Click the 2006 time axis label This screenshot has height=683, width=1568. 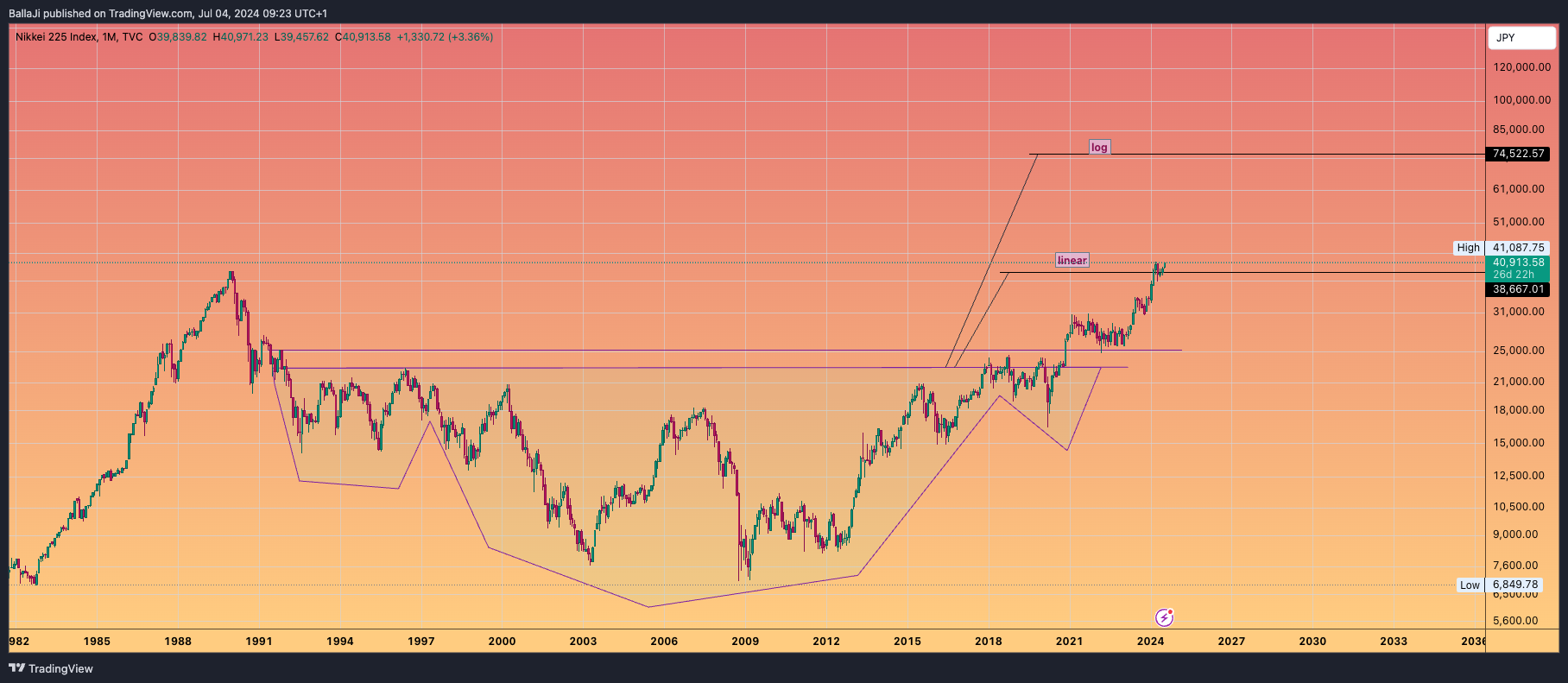pyautogui.click(x=664, y=642)
